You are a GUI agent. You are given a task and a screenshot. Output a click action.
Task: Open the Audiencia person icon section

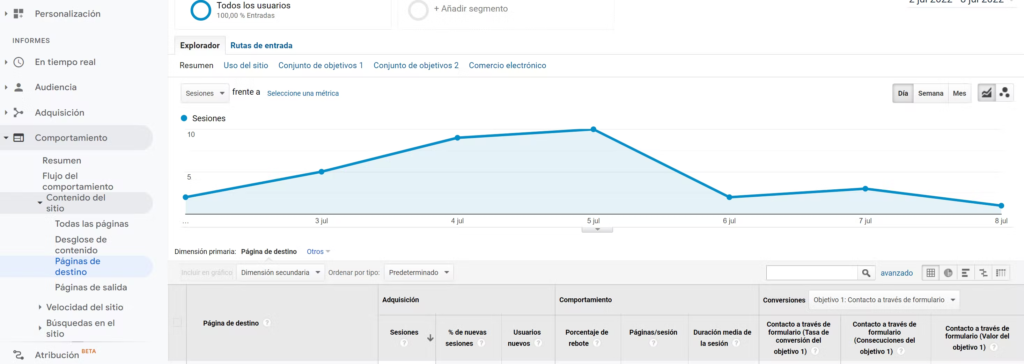(18, 87)
